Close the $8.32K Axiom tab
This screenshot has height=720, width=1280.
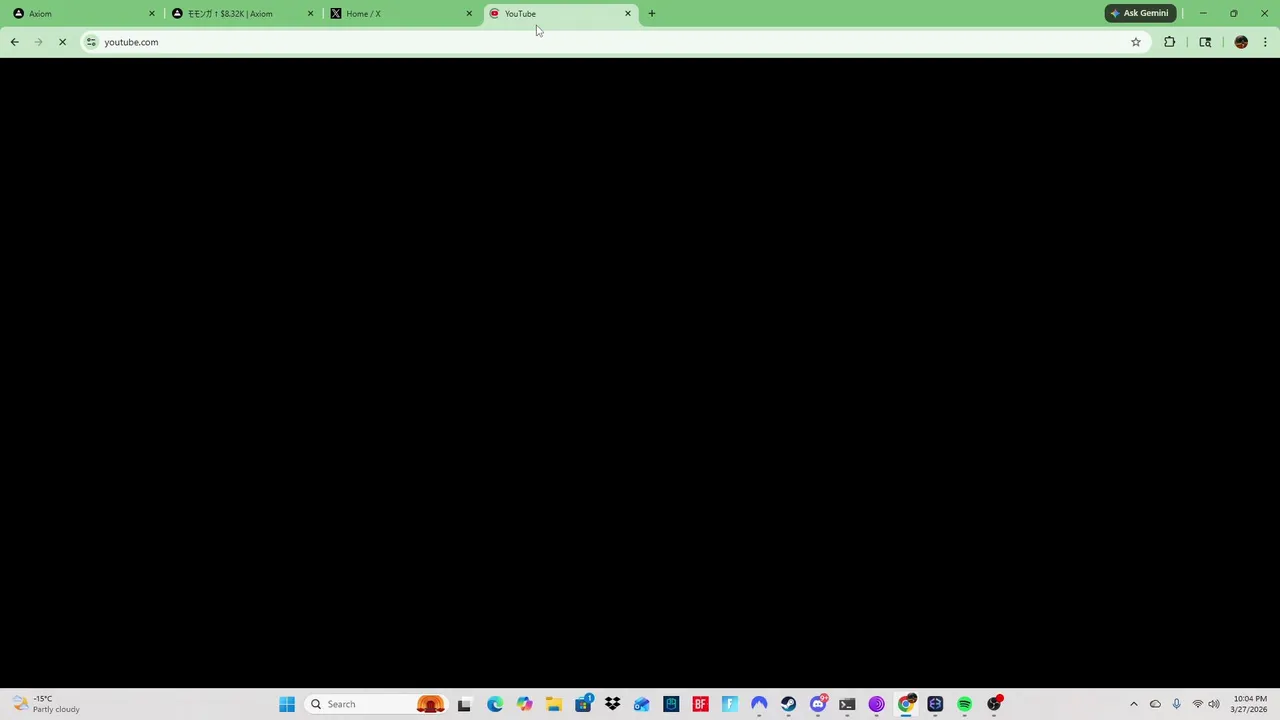click(x=310, y=14)
